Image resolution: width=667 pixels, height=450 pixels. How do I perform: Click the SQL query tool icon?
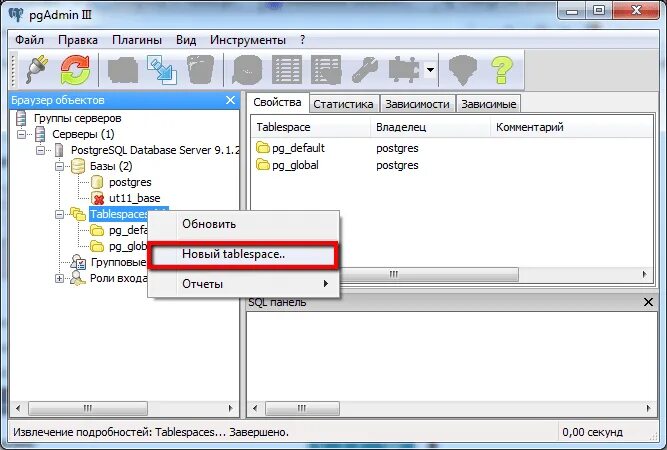(247, 69)
